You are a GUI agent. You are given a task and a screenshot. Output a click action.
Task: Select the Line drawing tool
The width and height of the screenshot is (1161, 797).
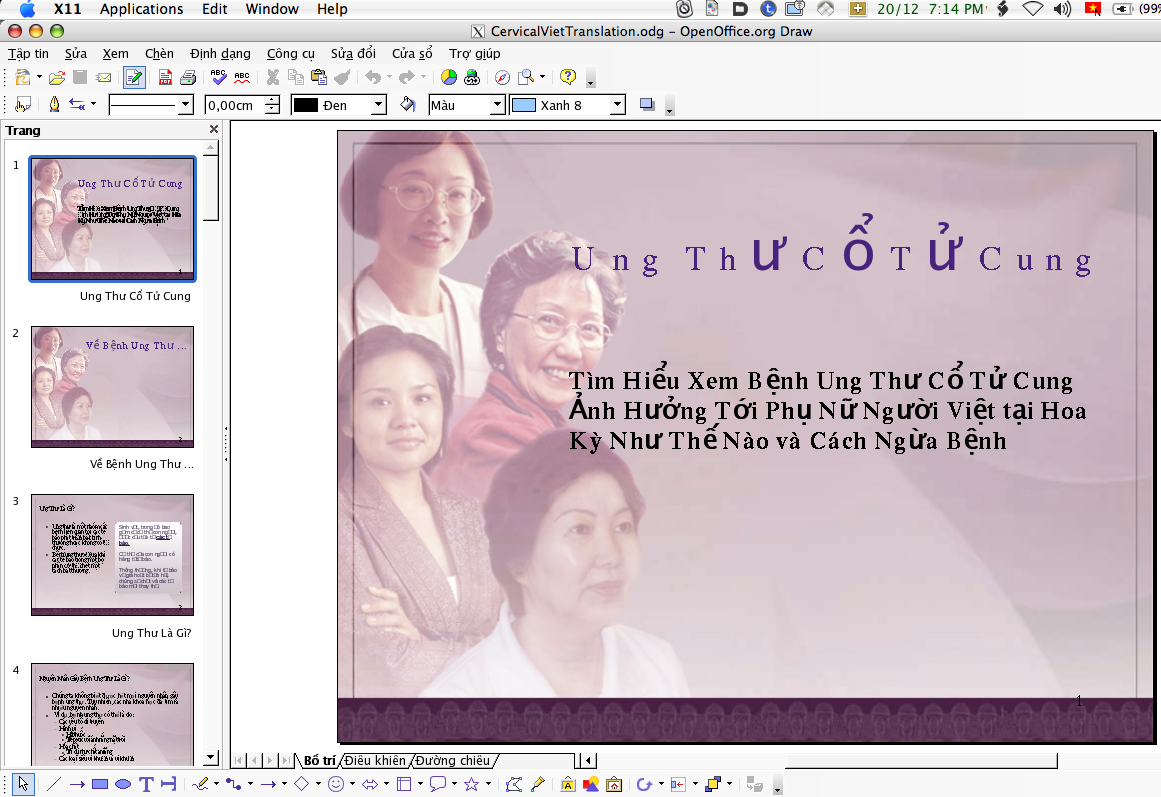click(x=54, y=784)
